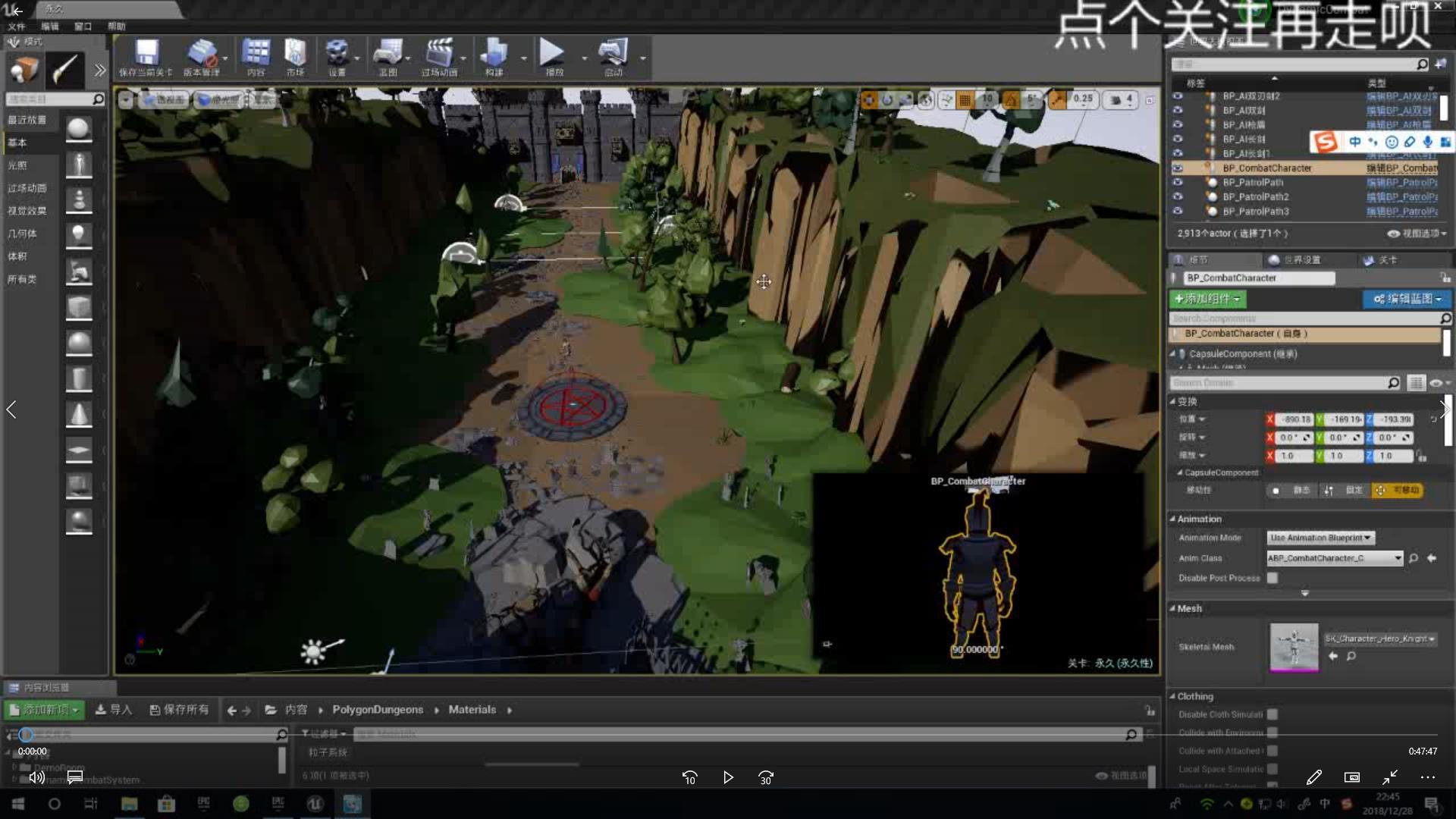
Task: Open the Content browser toolbar icon
Action: click(x=256, y=53)
